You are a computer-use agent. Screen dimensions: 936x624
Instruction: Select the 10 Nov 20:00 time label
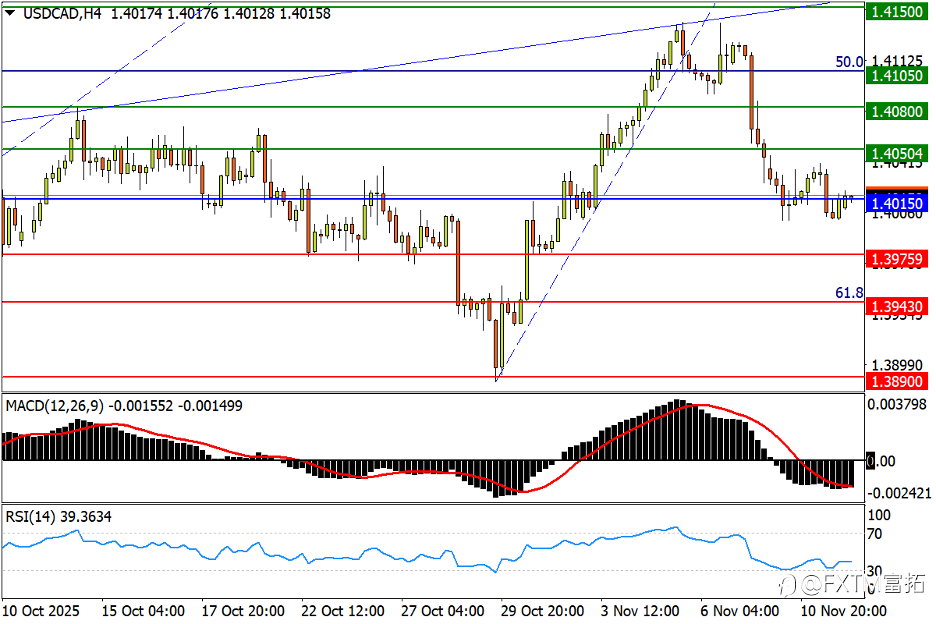point(843,611)
